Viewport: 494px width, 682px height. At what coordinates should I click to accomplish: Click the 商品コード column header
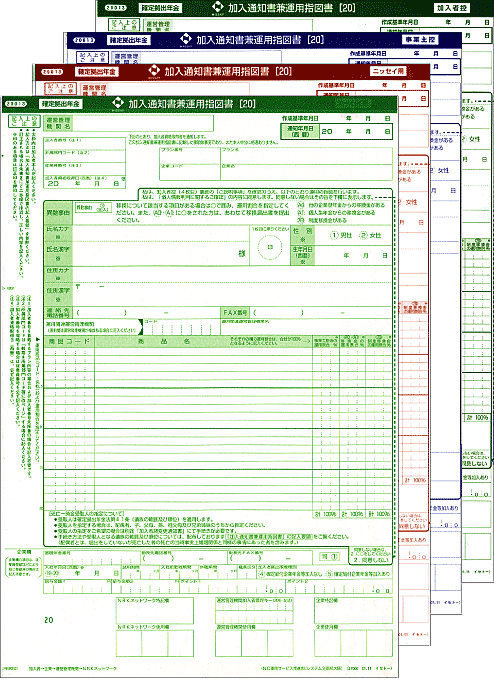tap(69, 341)
